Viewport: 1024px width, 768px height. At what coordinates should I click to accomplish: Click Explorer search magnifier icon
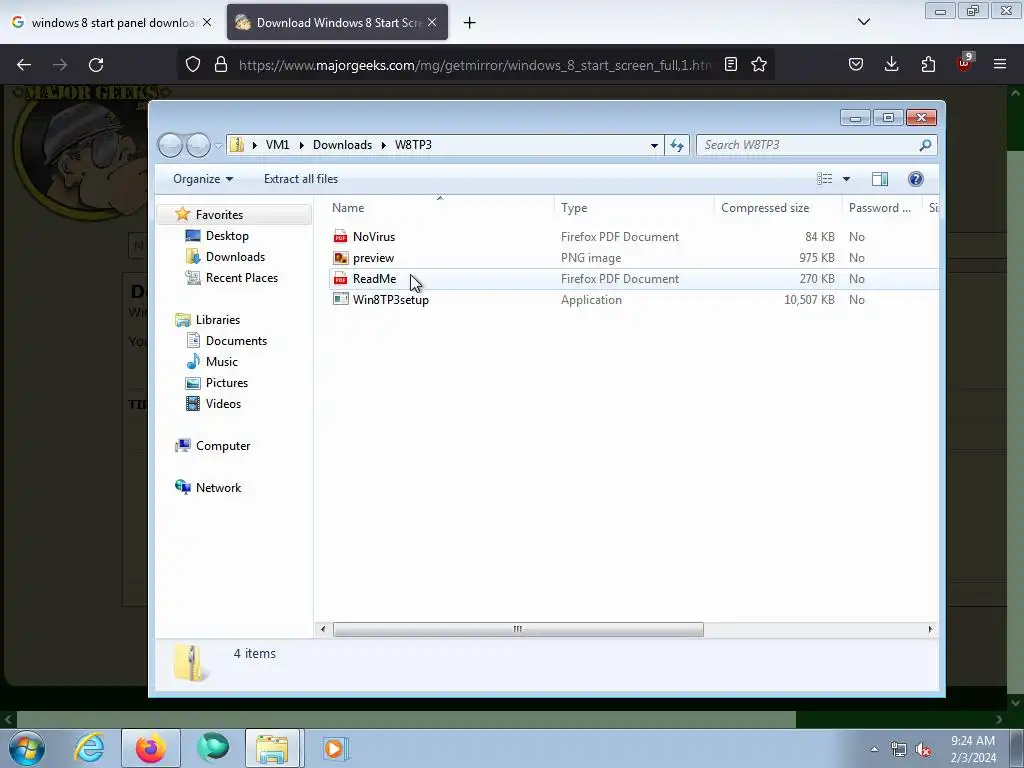click(x=925, y=145)
